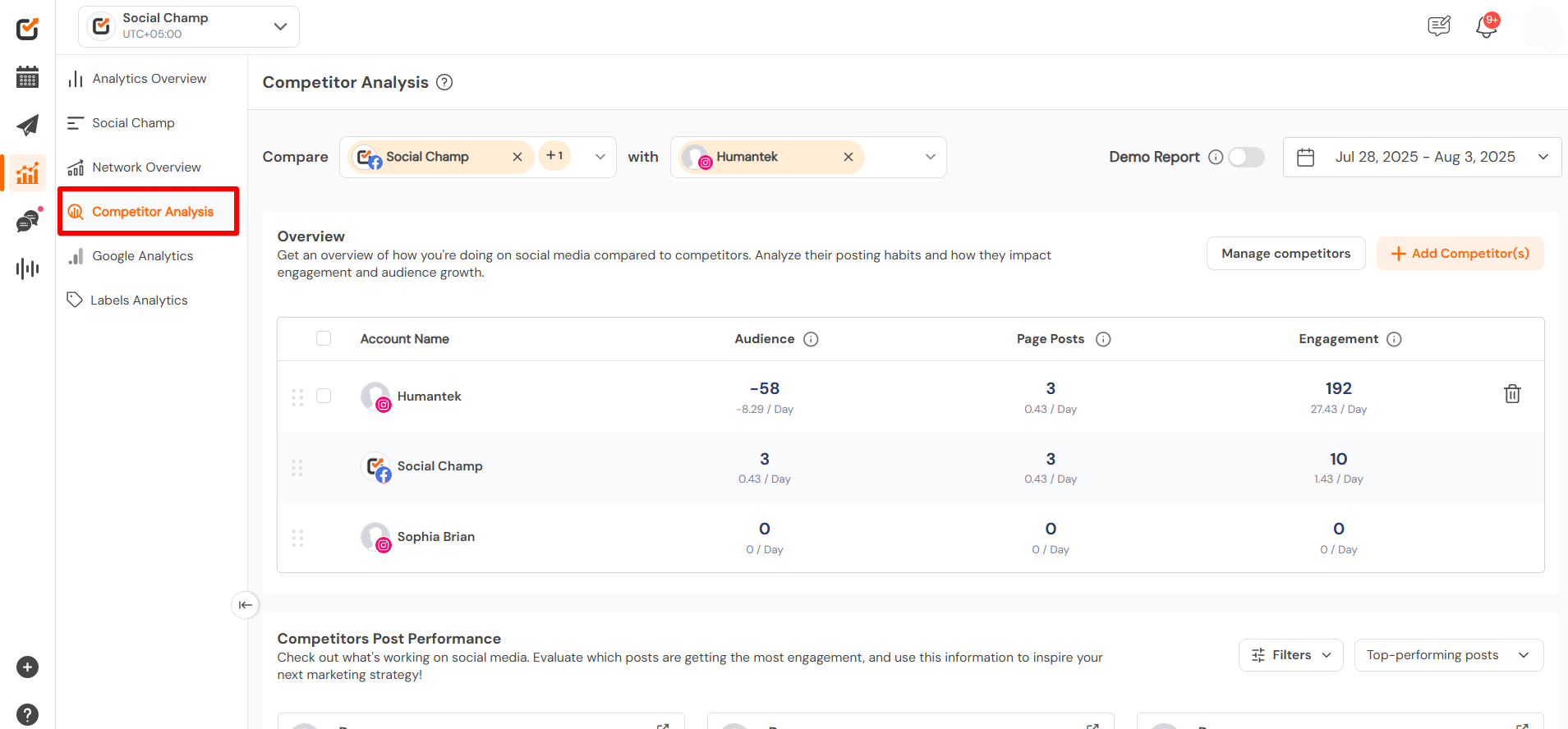Select the analytics bar chart rail icon
Viewport: 1568px width, 729px height.
pos(27,172)
